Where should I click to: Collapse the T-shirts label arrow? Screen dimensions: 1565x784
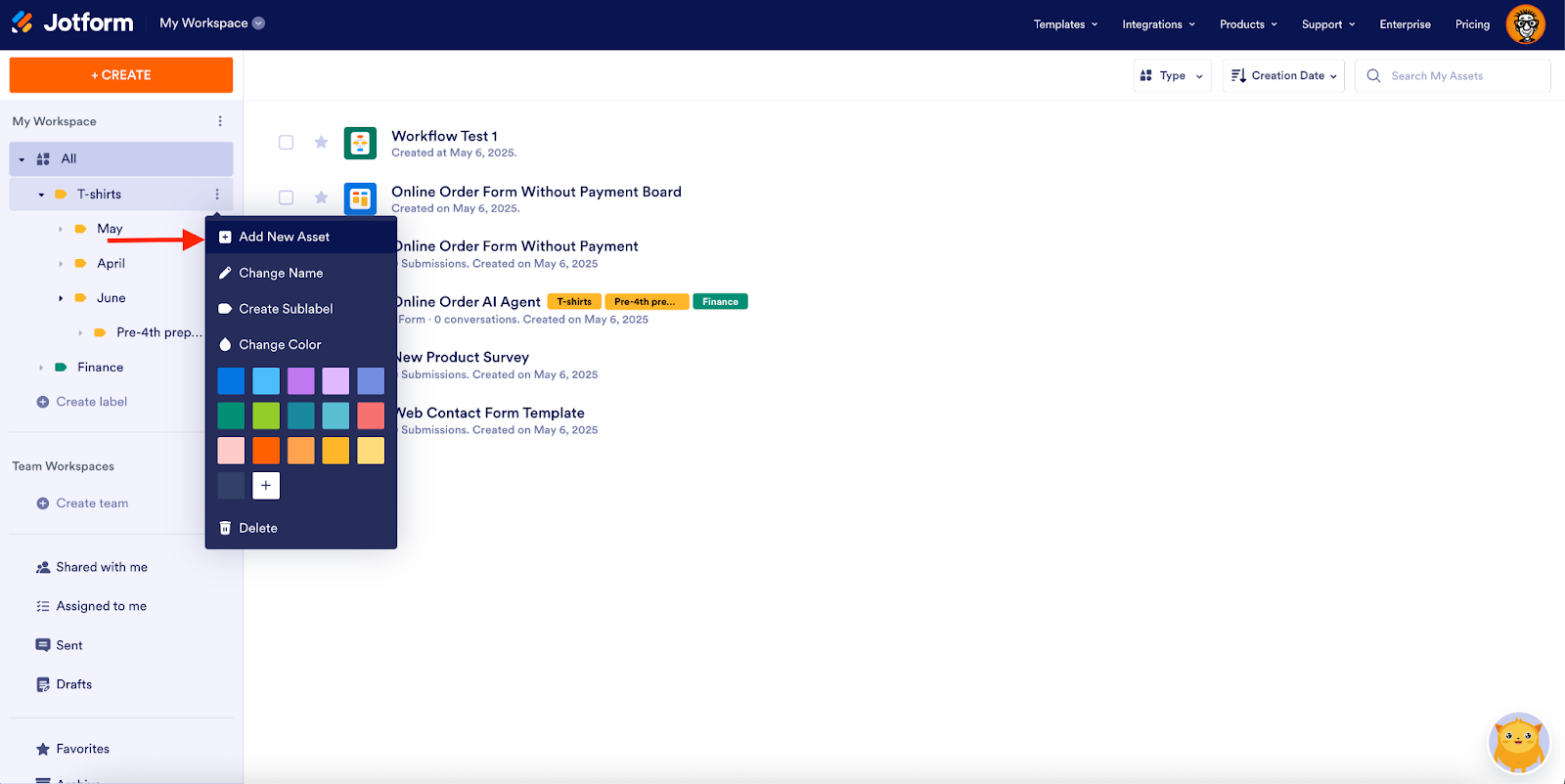[41, 195]
